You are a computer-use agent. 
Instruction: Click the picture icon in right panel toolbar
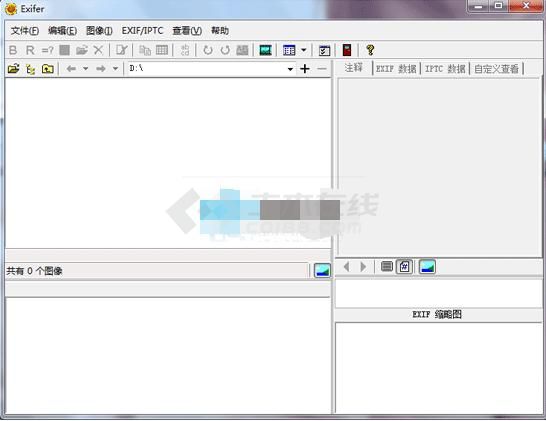point(427,267)
